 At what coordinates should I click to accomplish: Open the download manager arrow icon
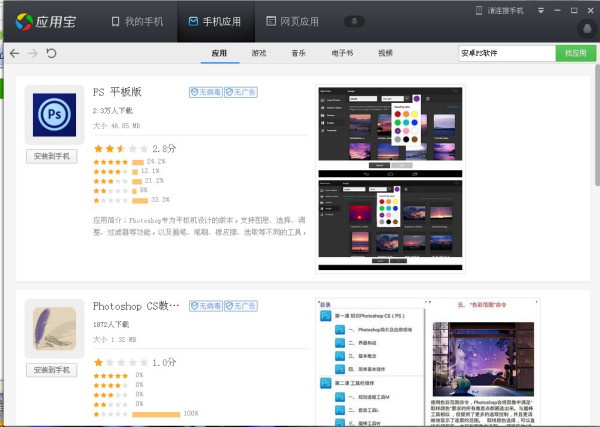tap(354, 21)
